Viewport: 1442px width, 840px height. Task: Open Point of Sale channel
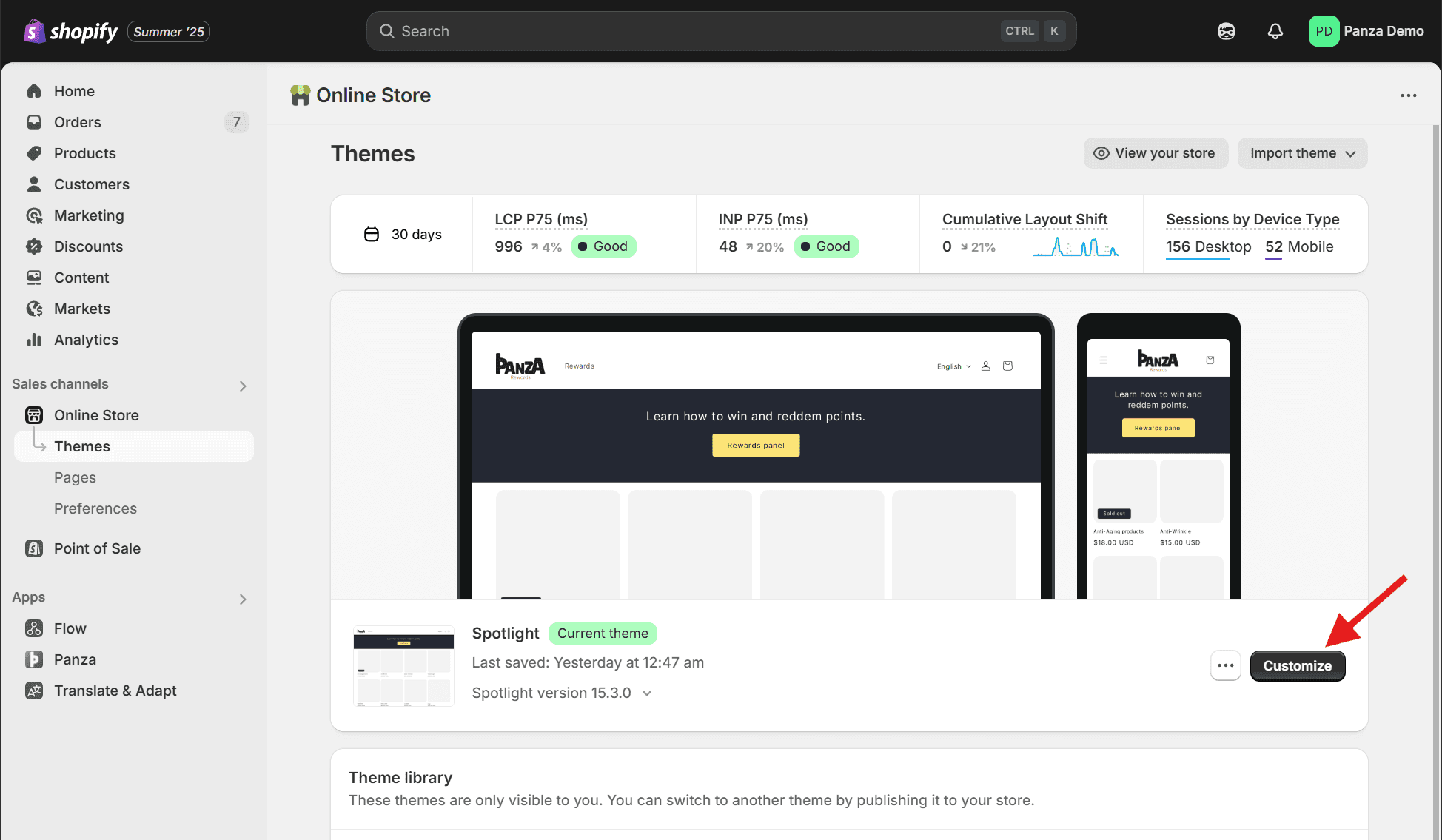[x=134, y=548]
